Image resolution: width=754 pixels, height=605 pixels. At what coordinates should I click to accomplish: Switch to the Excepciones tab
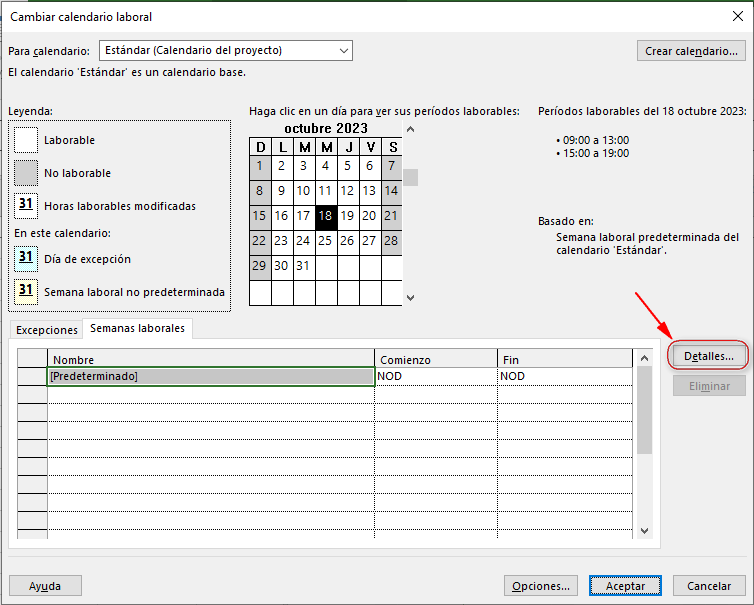[x=46, y=329]
